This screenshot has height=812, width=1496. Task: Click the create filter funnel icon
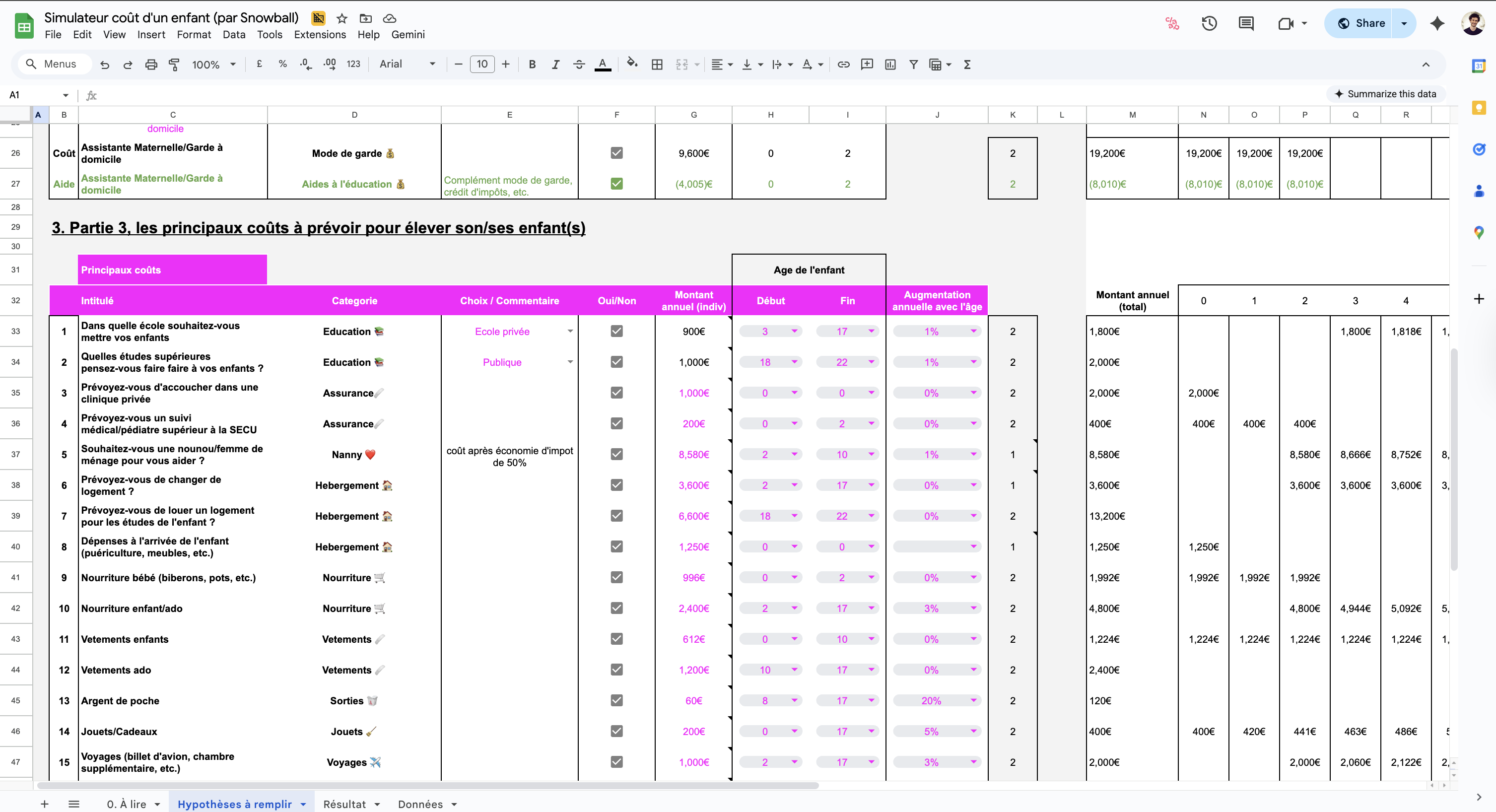(x=913, y=65)
